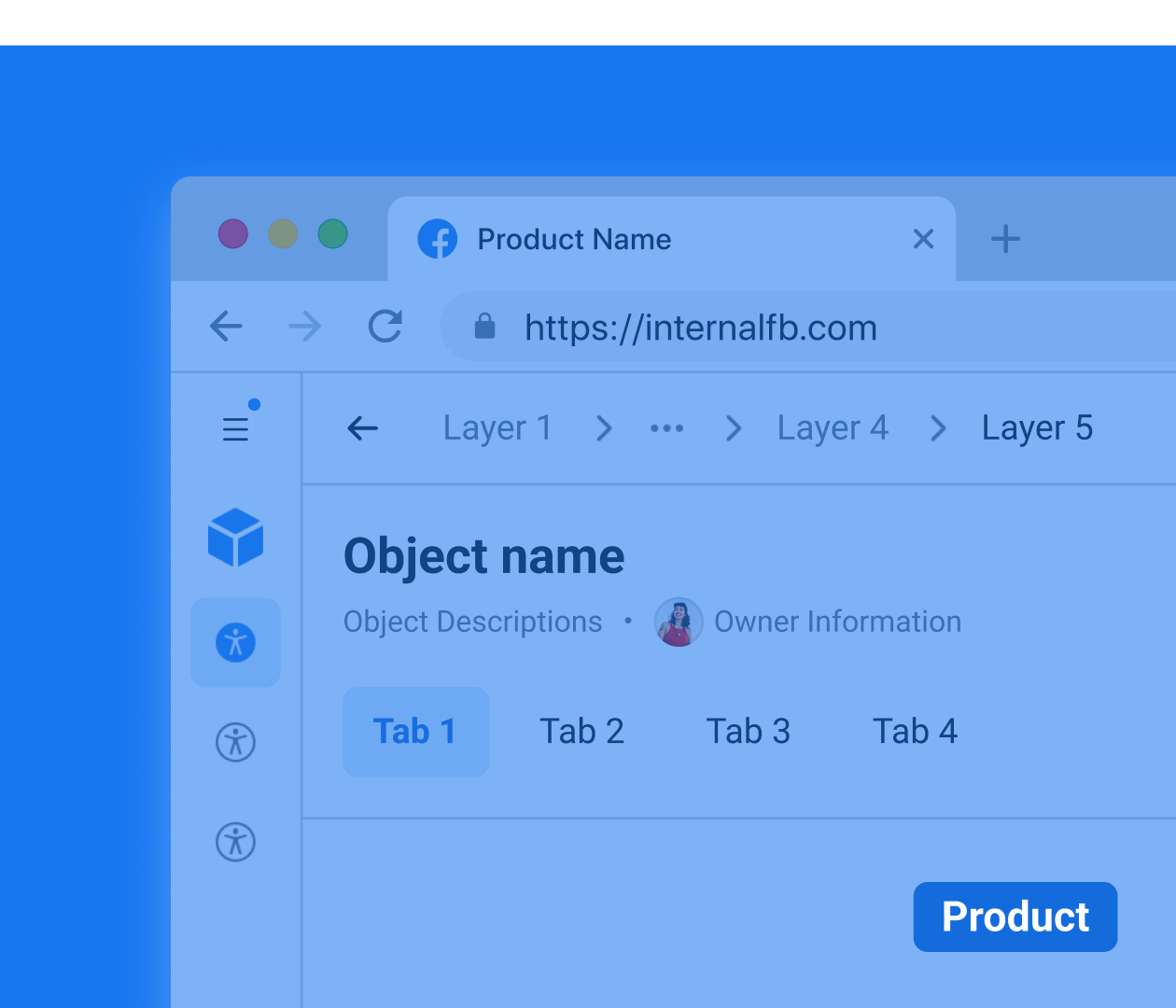The image size is (1176, 1008).
Task: Close the Product Name browser tab
Action: (923, 239)
